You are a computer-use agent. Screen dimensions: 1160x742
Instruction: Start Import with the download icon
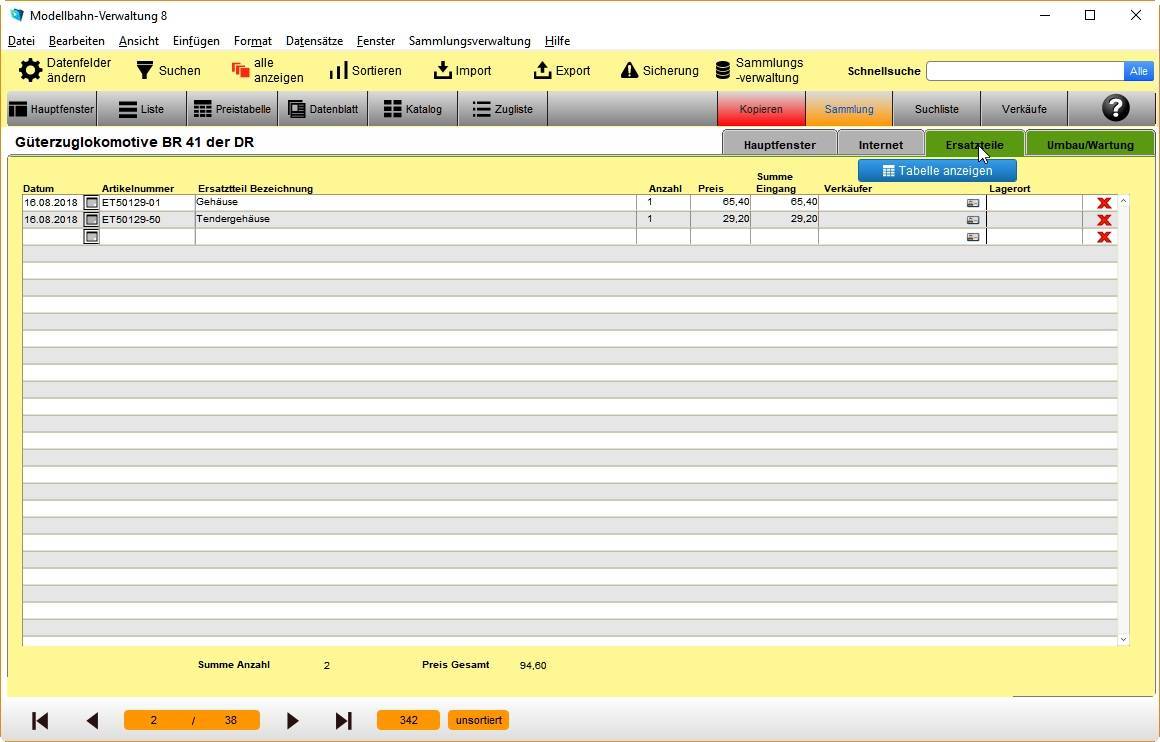pos(442,71)
